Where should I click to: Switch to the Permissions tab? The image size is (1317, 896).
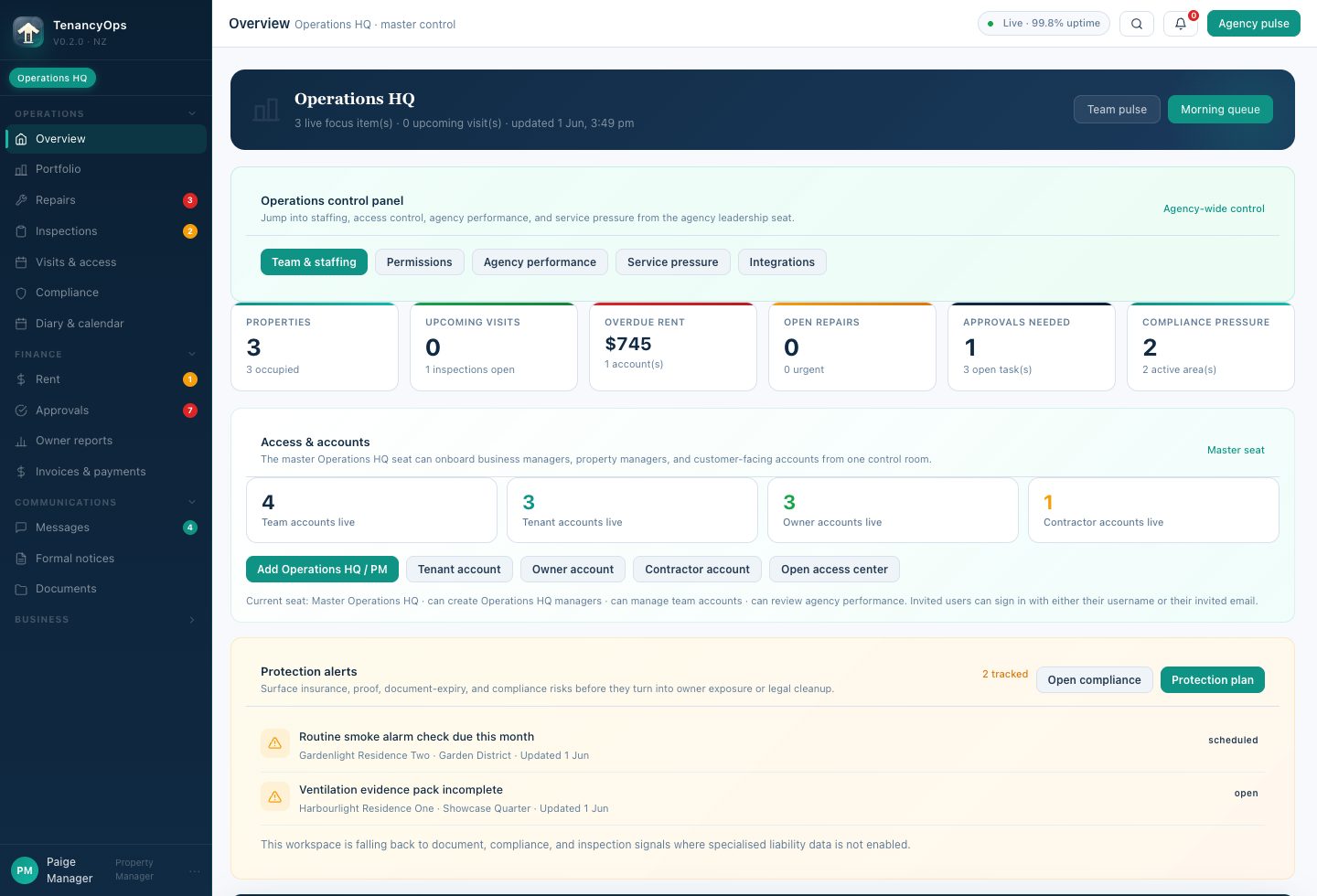(420, 262)
